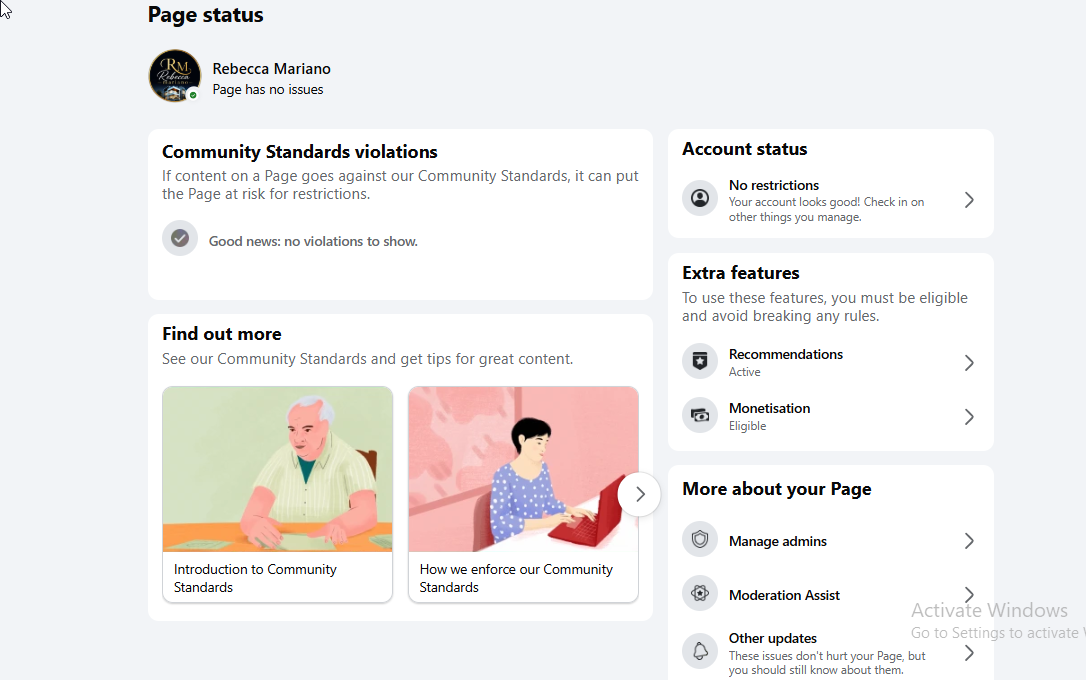Open Introduction to Community Standards card
This screenshot has height=680, width=1086.
277,494
